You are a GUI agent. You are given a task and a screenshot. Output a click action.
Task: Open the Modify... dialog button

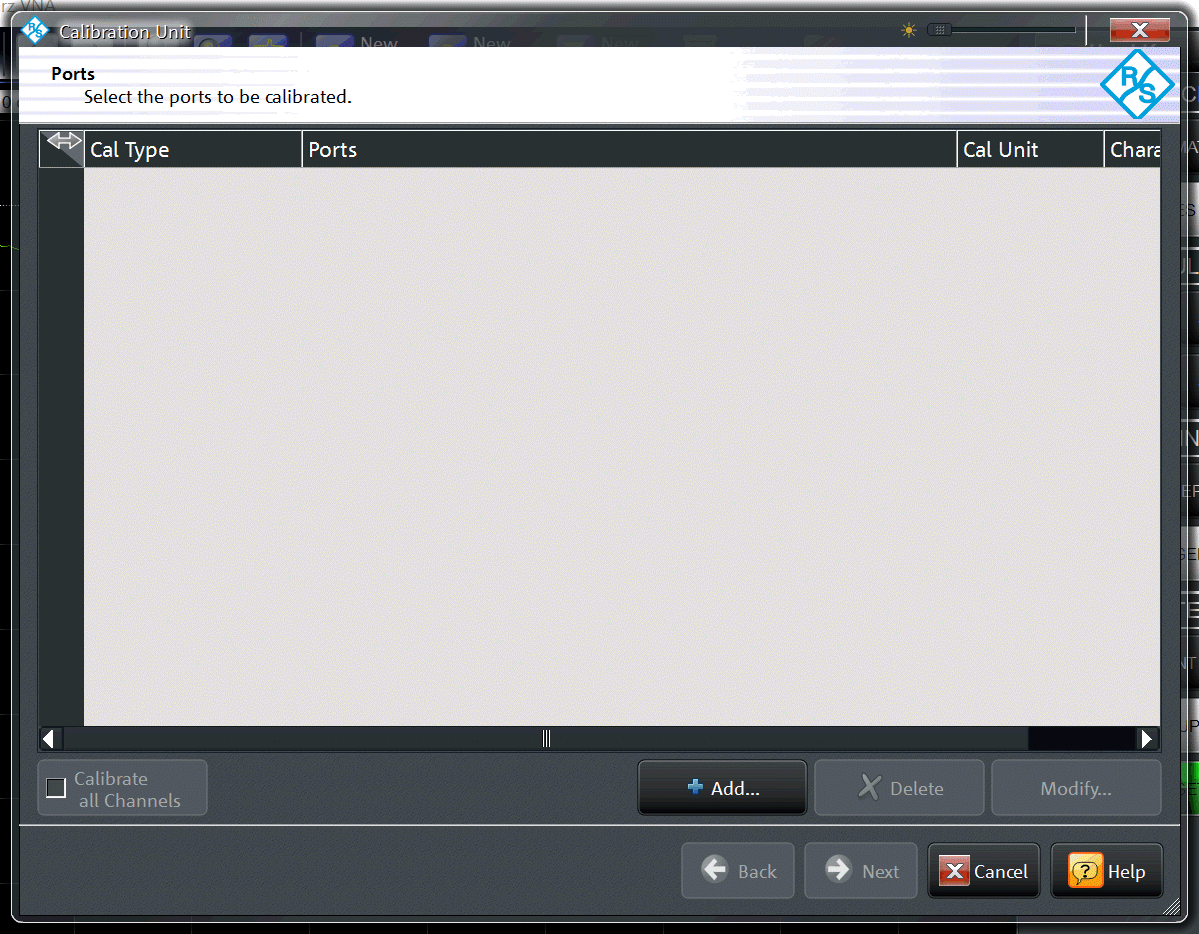tap(1076, 788)
